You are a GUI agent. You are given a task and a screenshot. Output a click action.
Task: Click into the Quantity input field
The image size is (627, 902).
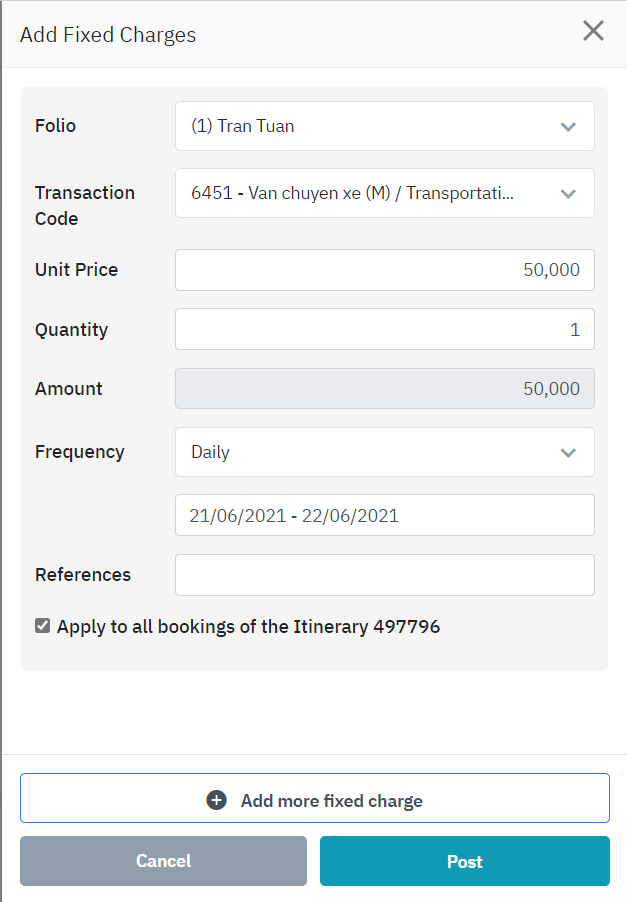384,330
